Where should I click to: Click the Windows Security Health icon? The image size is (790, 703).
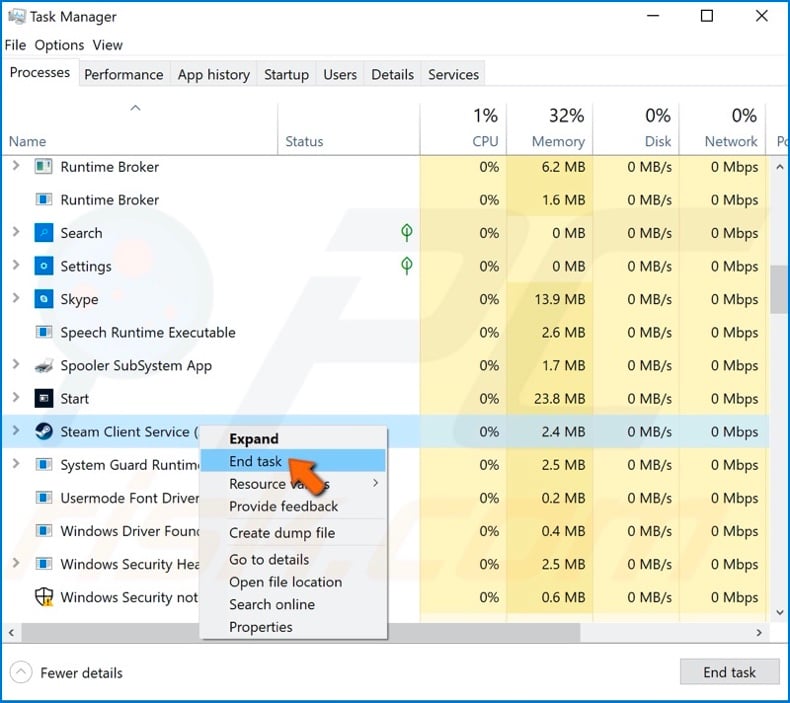point(44,563)
